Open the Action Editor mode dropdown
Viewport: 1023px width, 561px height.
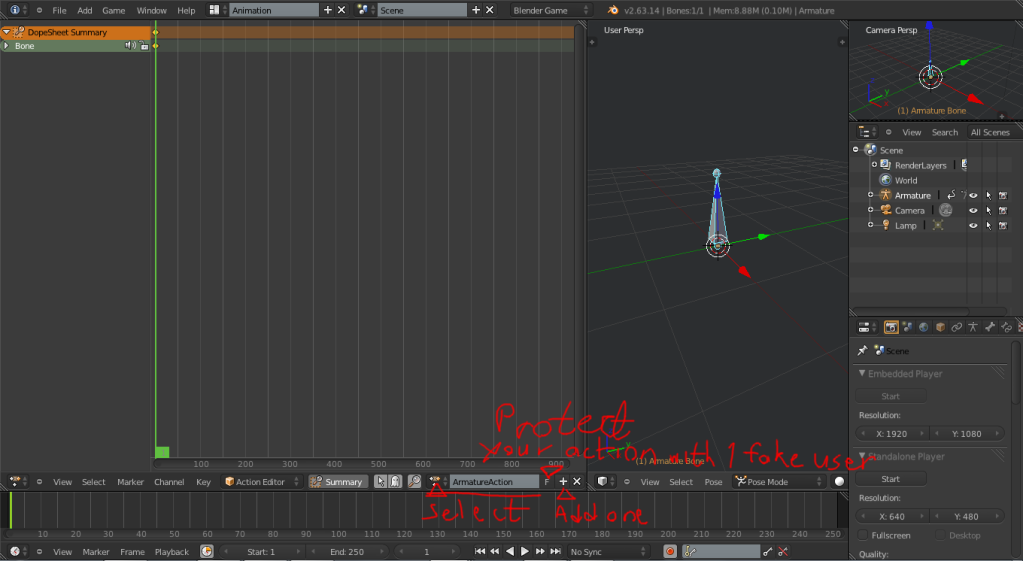pyautogui.click(x=261, y=481)
